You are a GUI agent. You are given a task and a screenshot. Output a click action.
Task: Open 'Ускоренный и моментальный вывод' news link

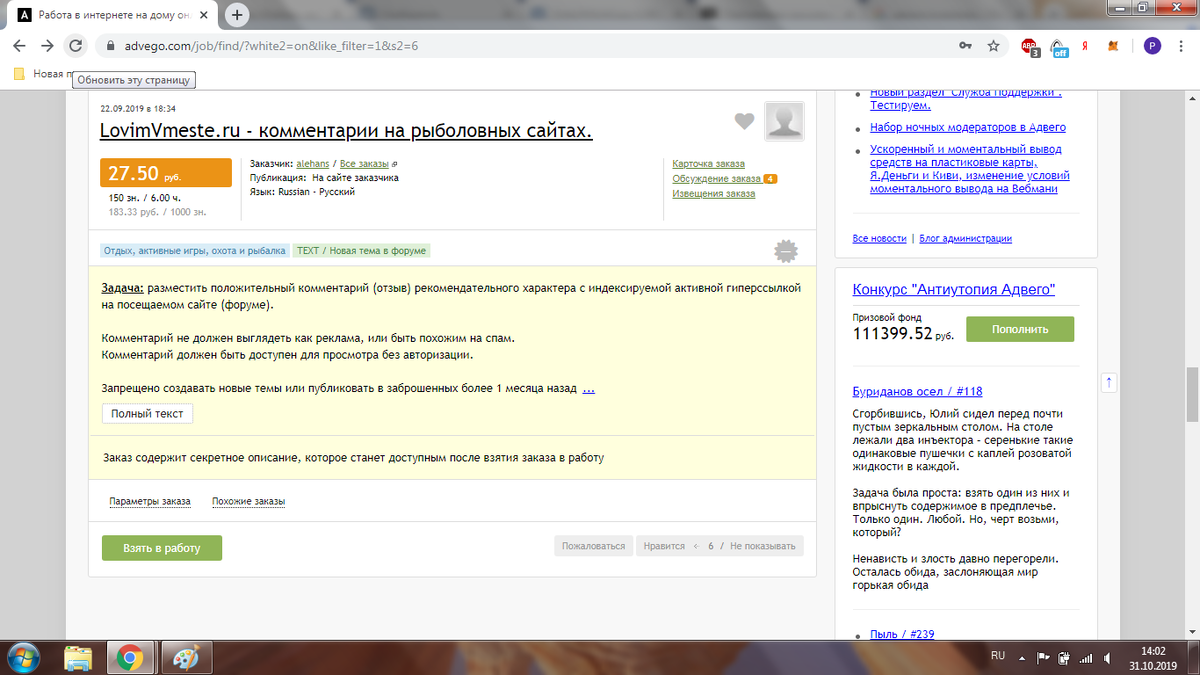point(970,169)
